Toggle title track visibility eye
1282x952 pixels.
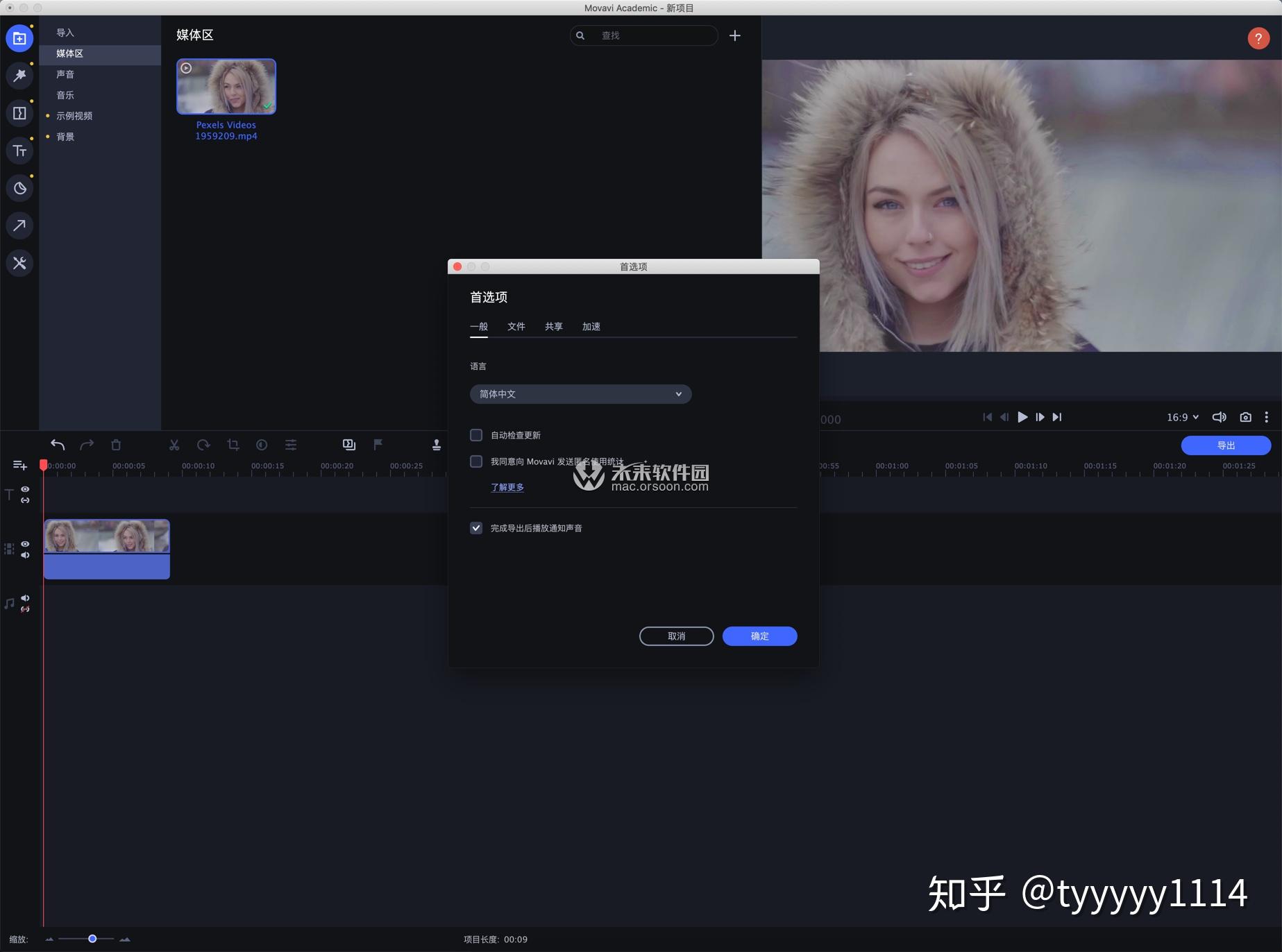click(25, 489)
